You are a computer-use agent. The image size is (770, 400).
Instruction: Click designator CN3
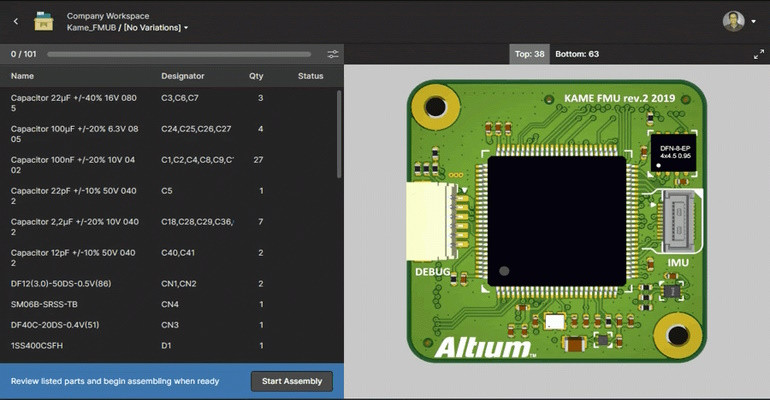point(170,325)
